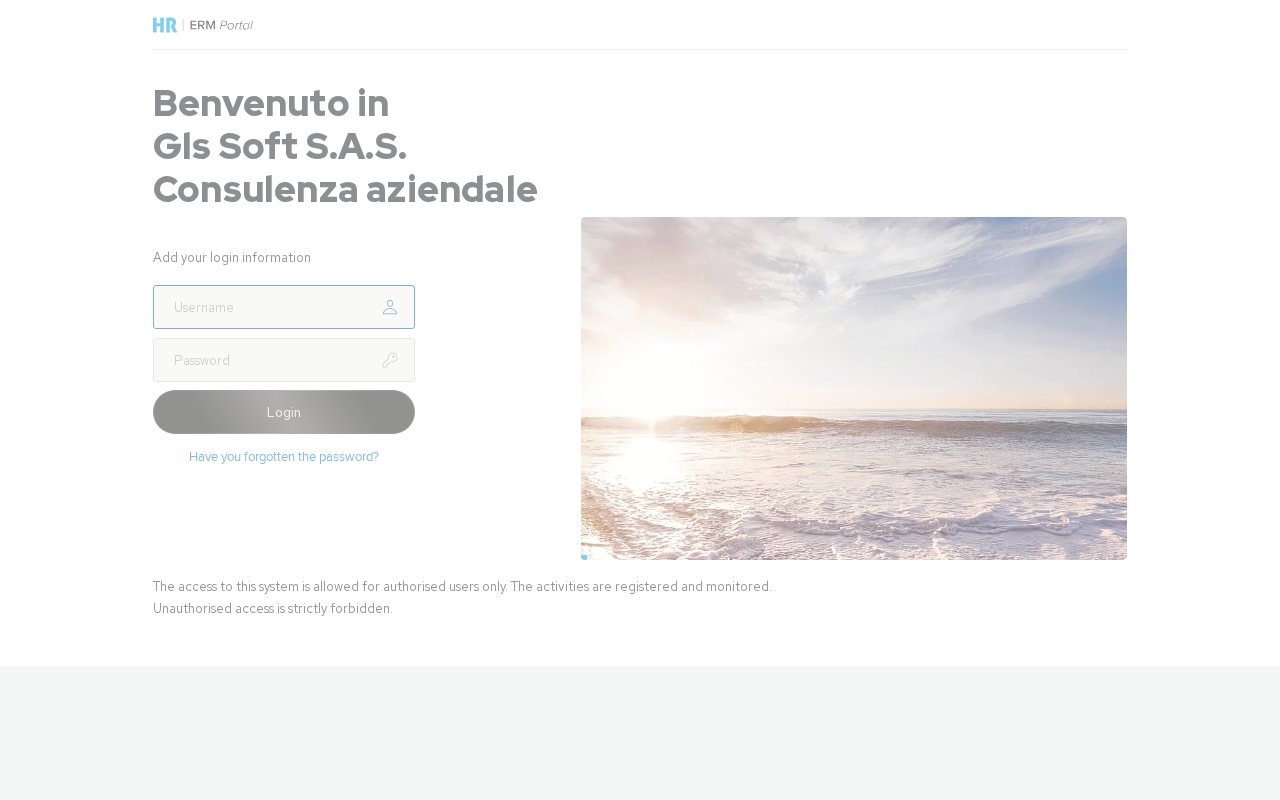Click the 'Benvenuto in' heading line
The image size is (1280, 800).
pos(271,103)
